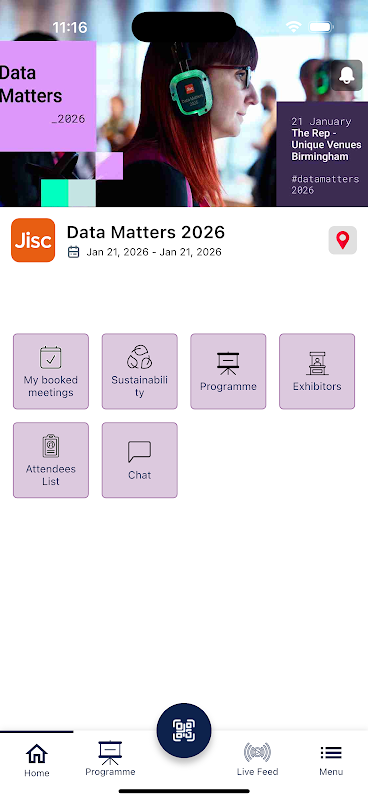The width and height of the screenshot is (368, 800).
Task: Open the Live Feed tab
Action: (257, 760)
